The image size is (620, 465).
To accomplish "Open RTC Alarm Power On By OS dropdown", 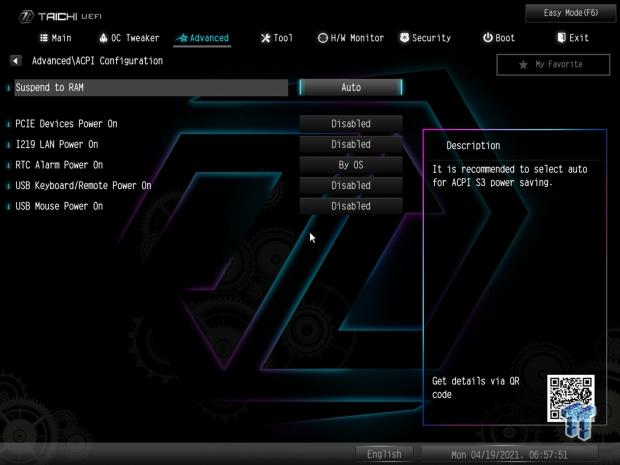I will [351, 165].
